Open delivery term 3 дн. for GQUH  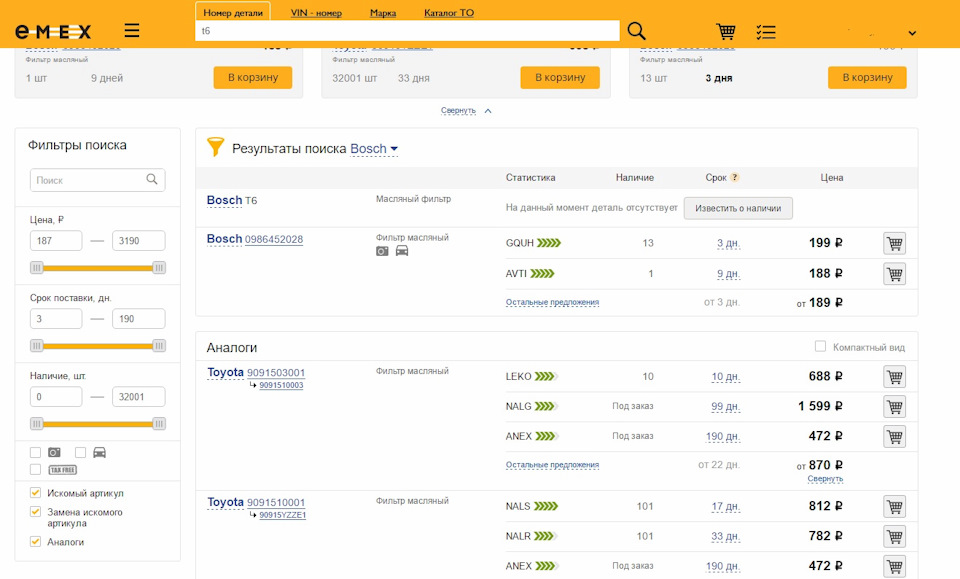[x=729, y=243]
